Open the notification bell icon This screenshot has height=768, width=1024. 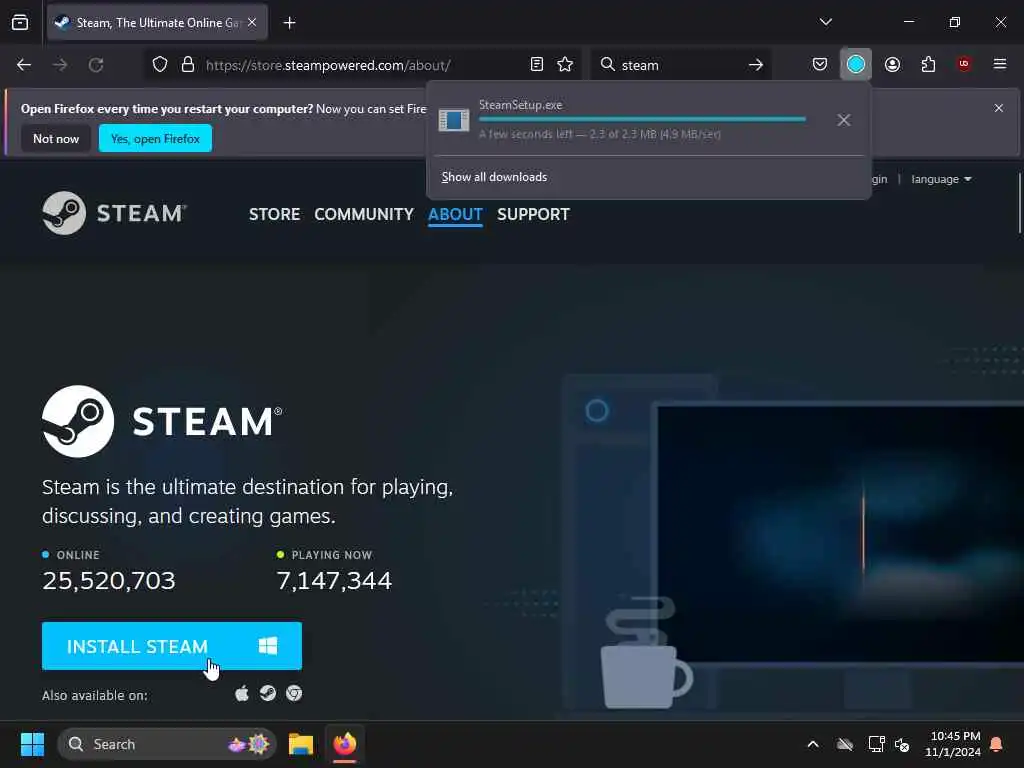tap(997, 744)
